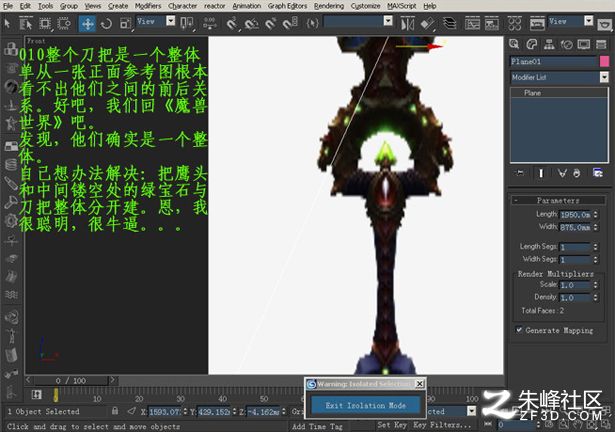Click the time slider showing 0 / 100
The width and height of the screenshot is (615, 432).
coord(71,381)
